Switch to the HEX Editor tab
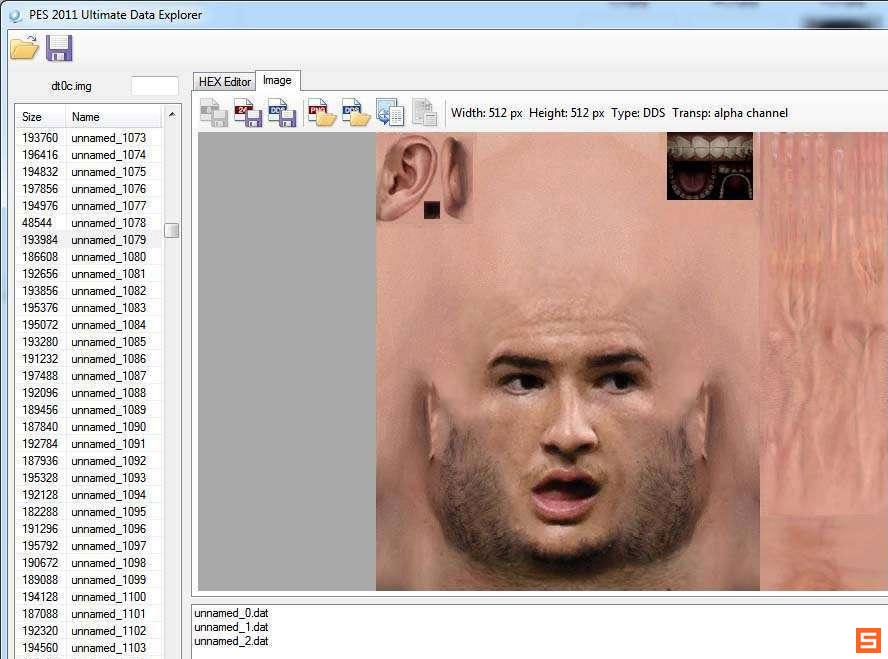 pyautogui.click(x=224, y=81)
